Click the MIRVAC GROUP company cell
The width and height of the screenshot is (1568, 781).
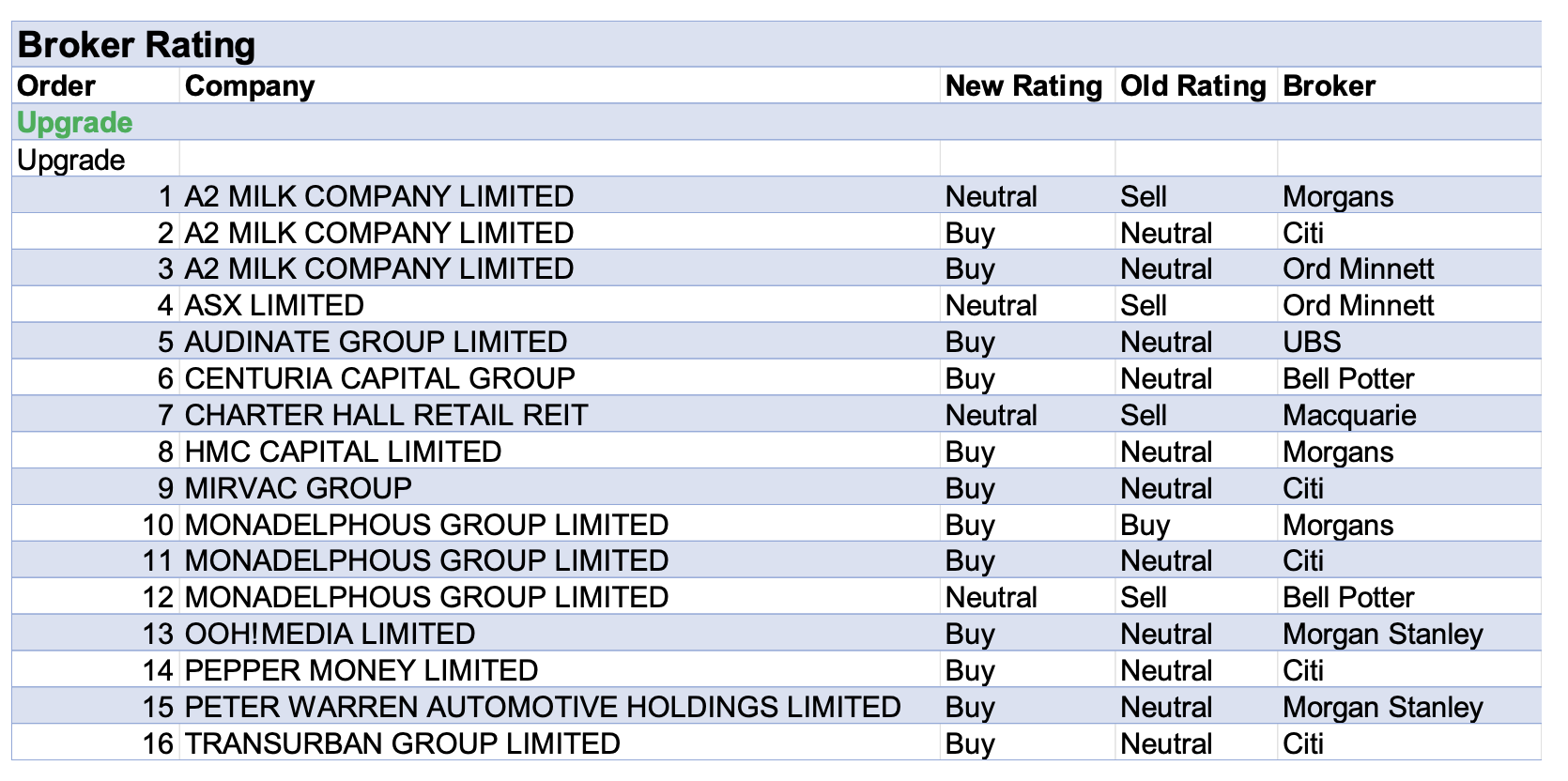[x=298, y=489]
